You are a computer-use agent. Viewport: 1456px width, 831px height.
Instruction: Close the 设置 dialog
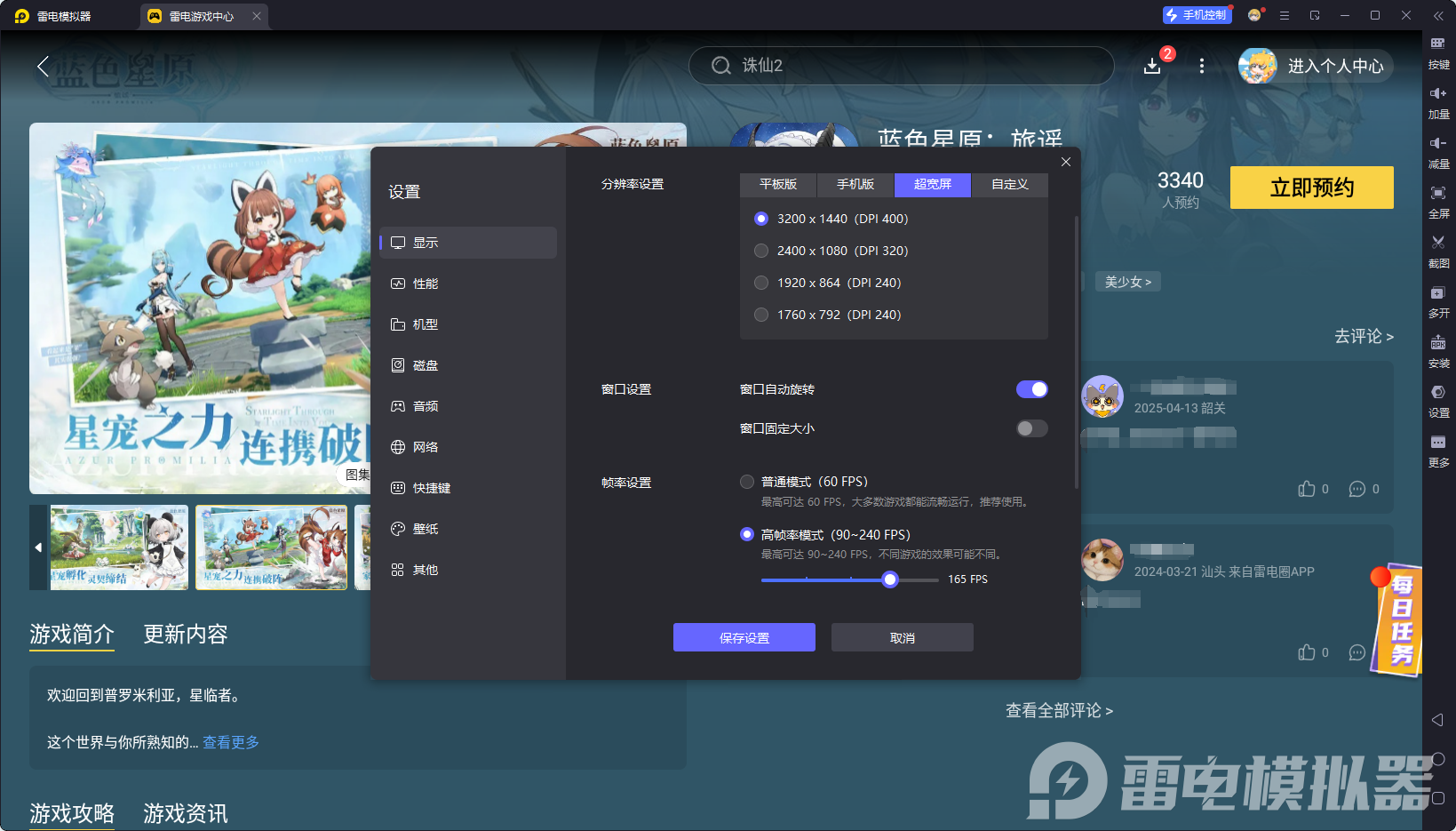[1066, 162]
